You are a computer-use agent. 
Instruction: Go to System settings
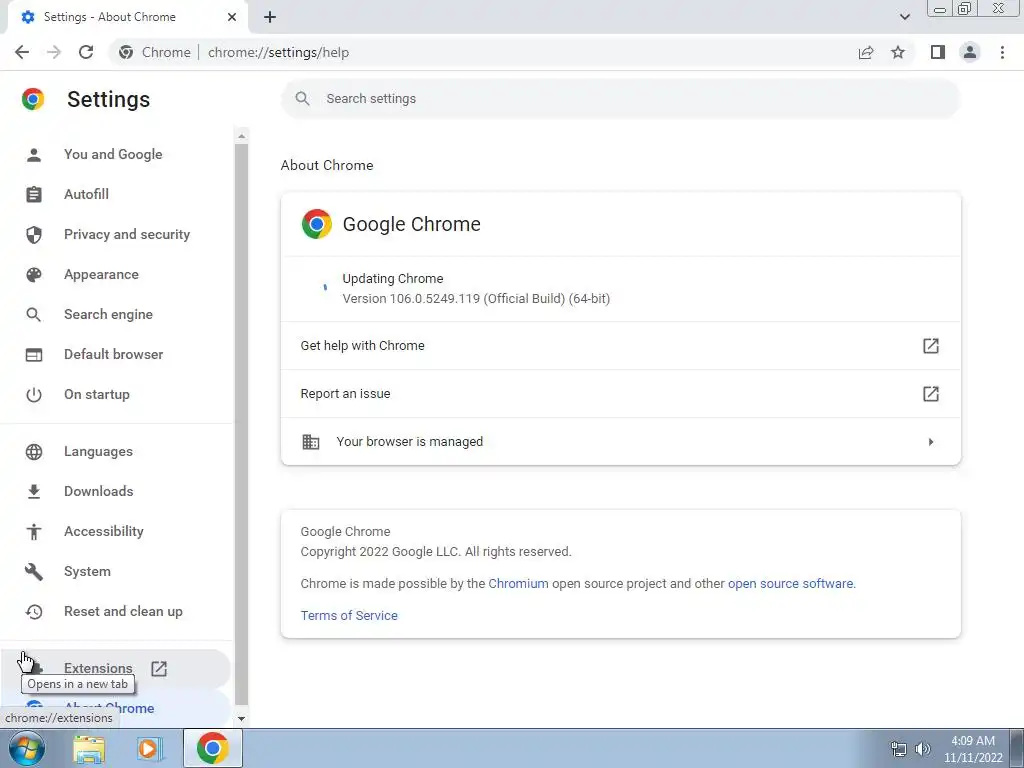point(88,571)
